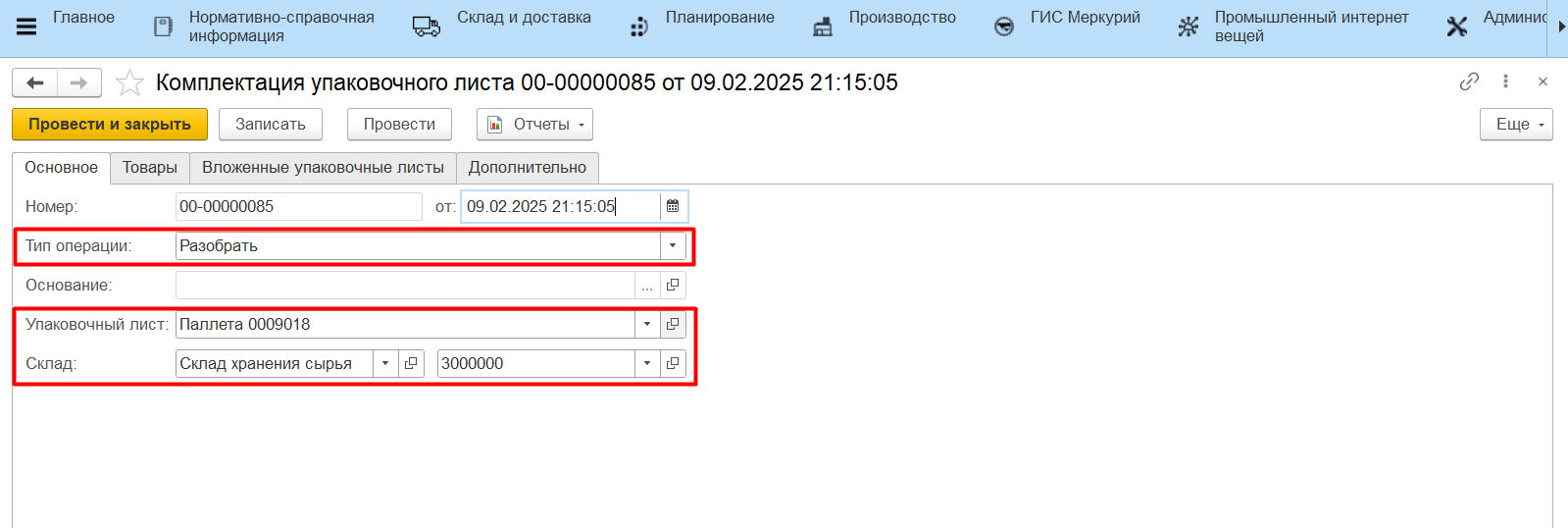The width and height of the screenshot is (1568, 528).
Task: Click the reference book icon for НСИ
Action: pos(164,26)
